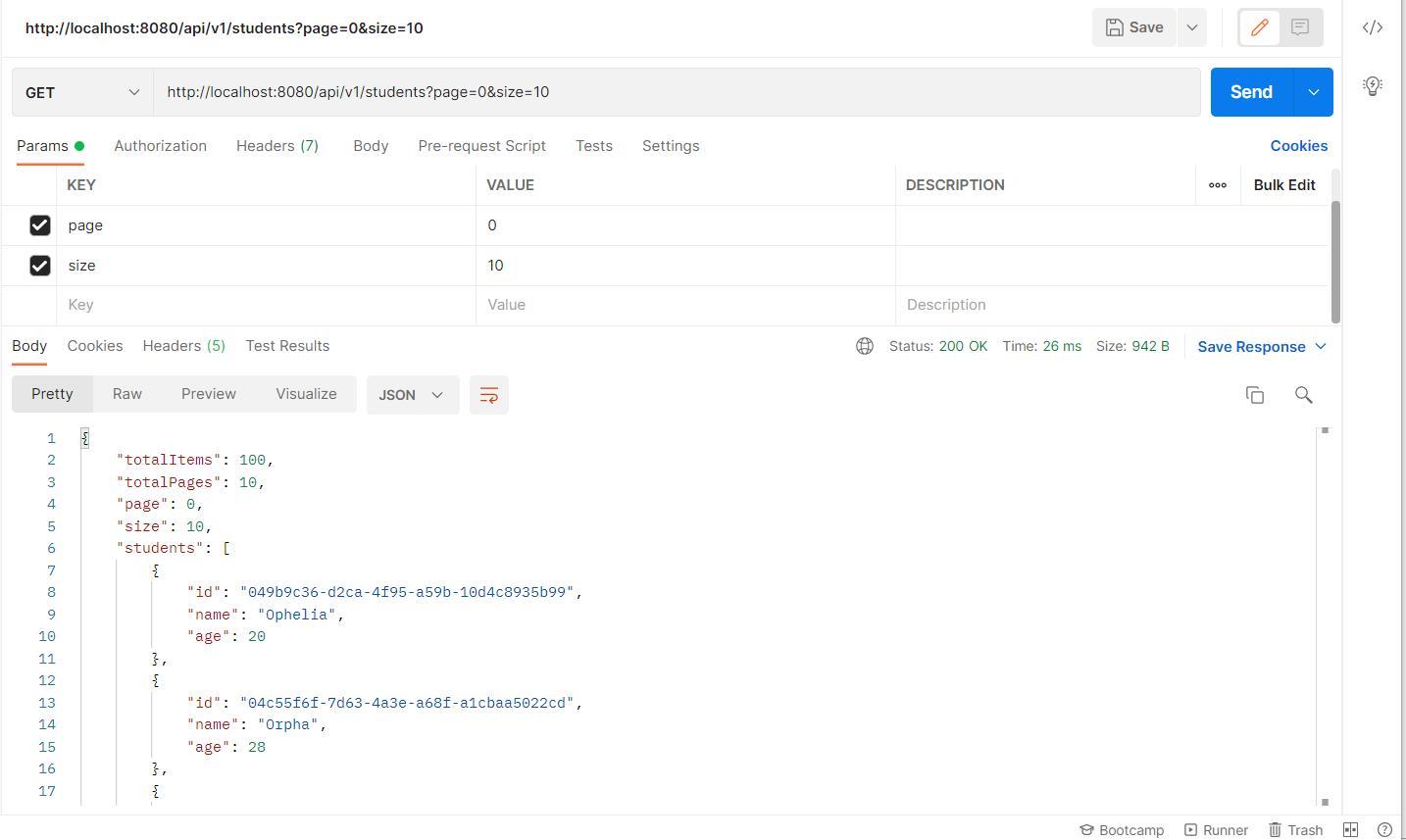Uncheck the page query parameter
The width and height of the screenshot is (1406, 840).
pos(39,225)
